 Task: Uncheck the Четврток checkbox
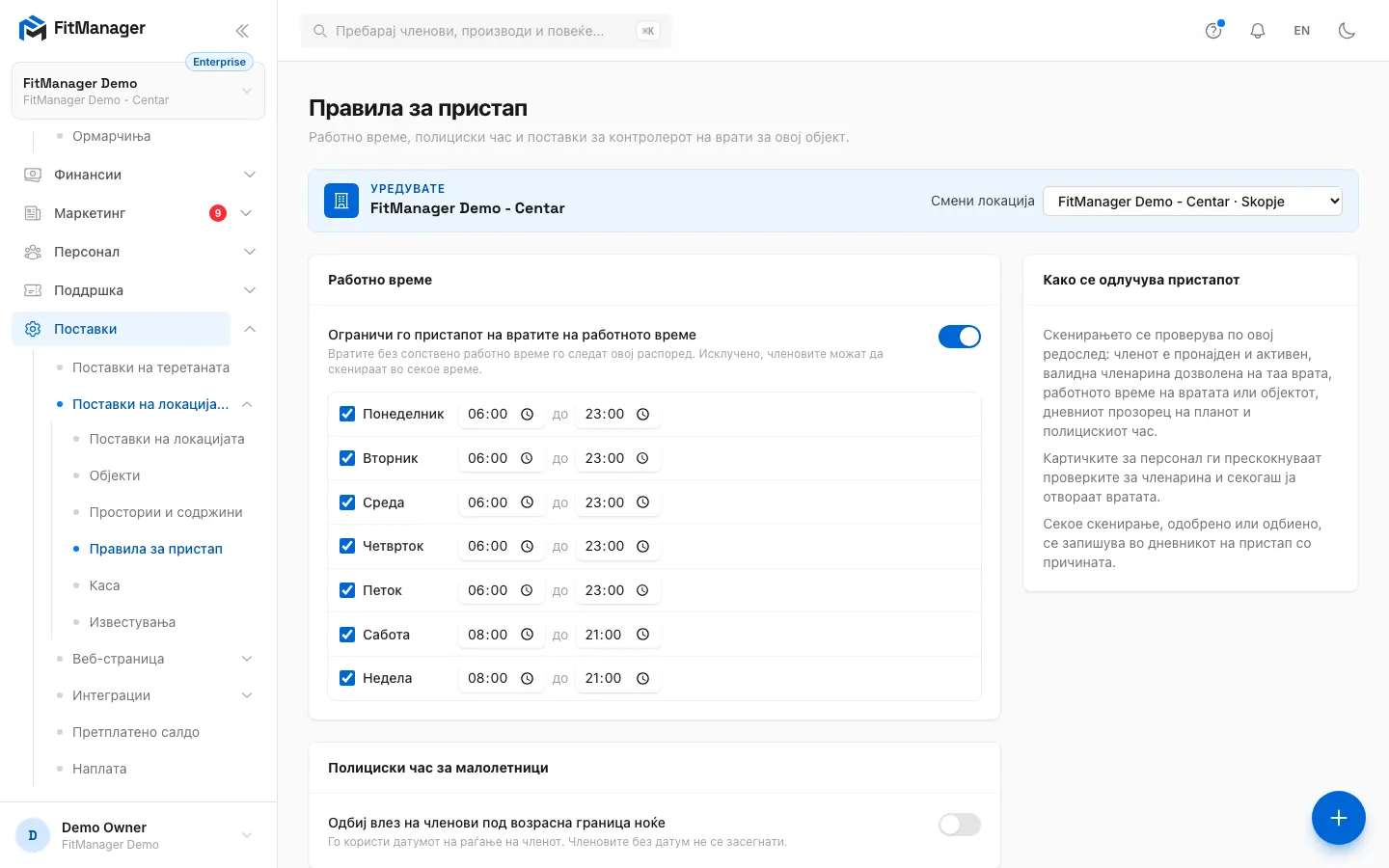(347, 546)
